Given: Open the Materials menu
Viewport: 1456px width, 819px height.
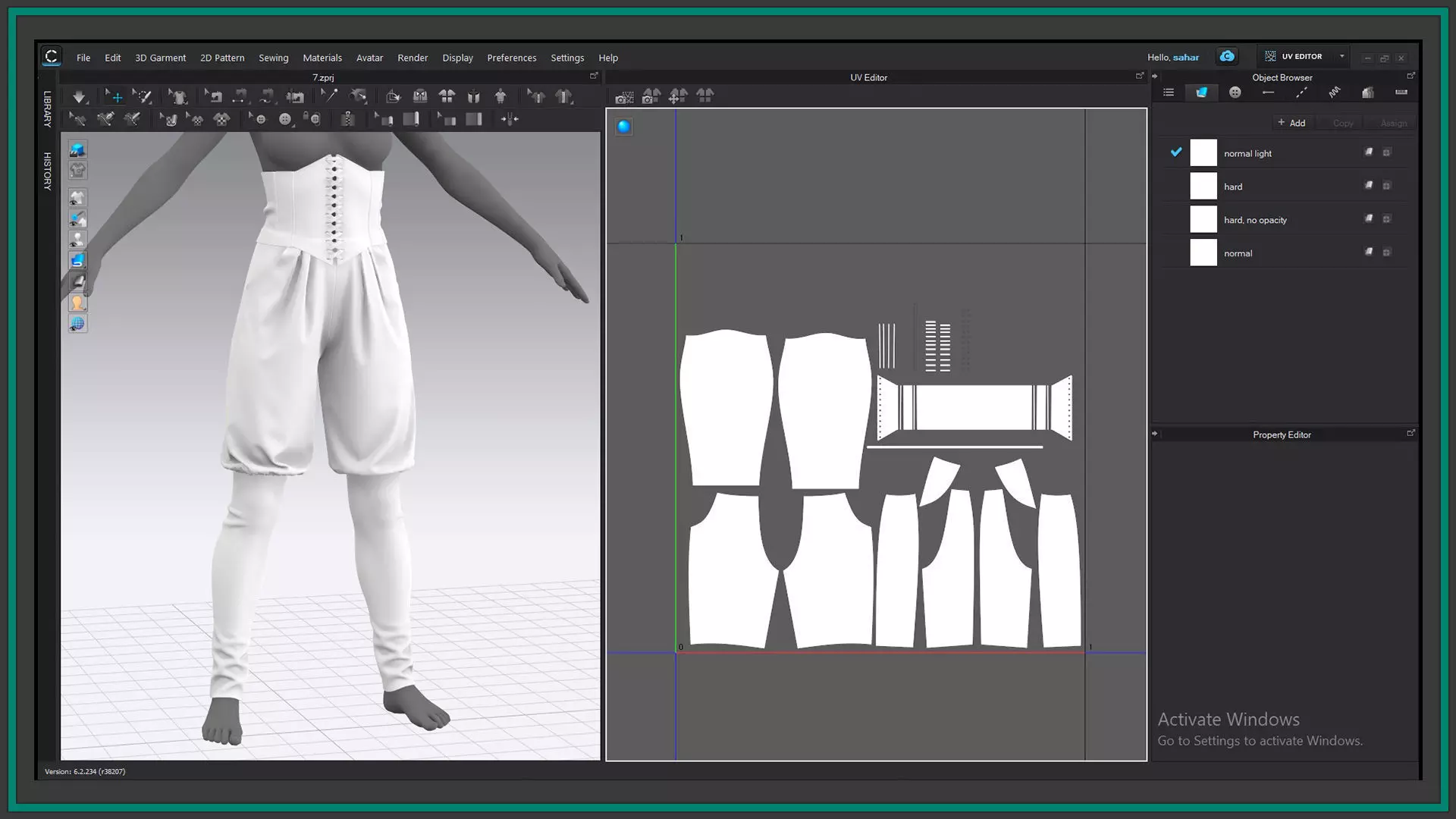Looking at the screenshot, I should pyautogui.click(x=322, y=58).
